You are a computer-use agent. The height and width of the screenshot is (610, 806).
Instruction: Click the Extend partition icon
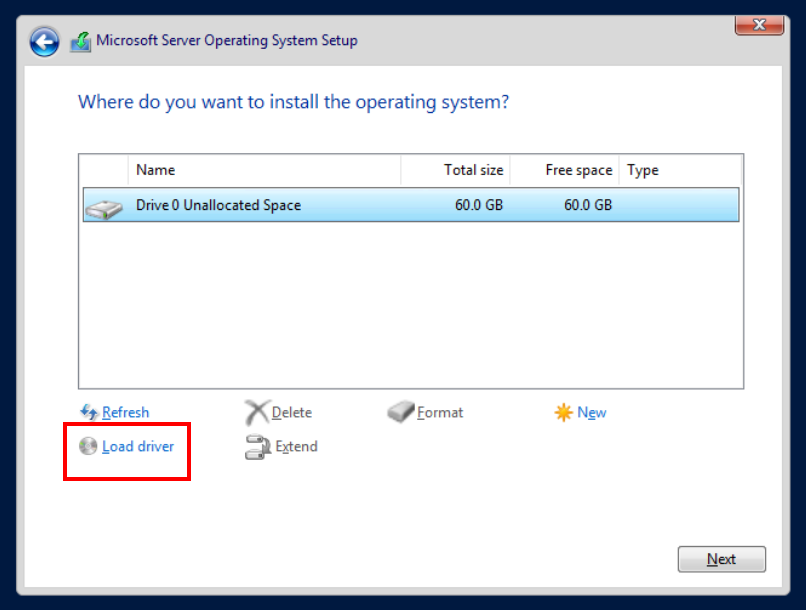point(258,447)
